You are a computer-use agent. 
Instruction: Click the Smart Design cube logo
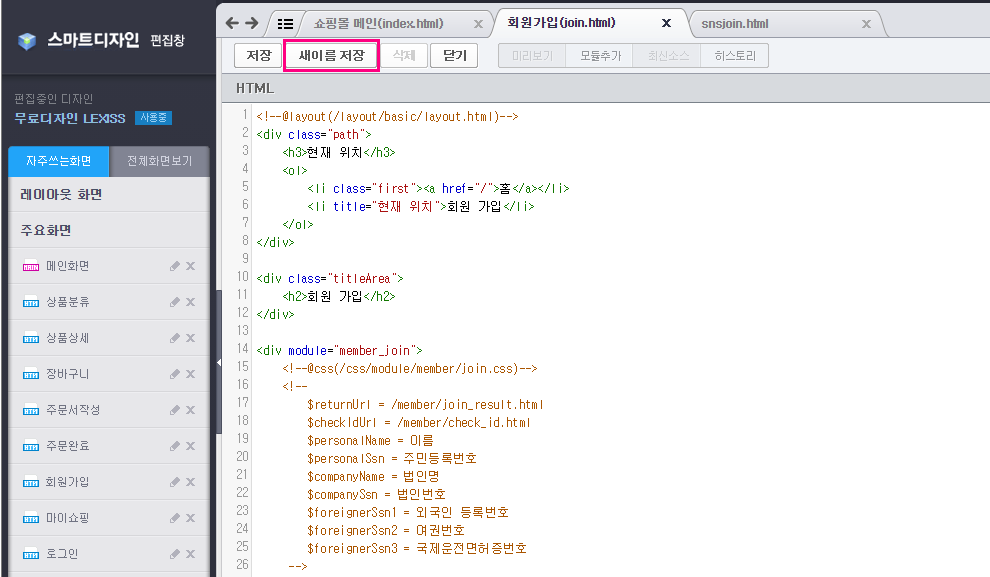tap(27, 41)
